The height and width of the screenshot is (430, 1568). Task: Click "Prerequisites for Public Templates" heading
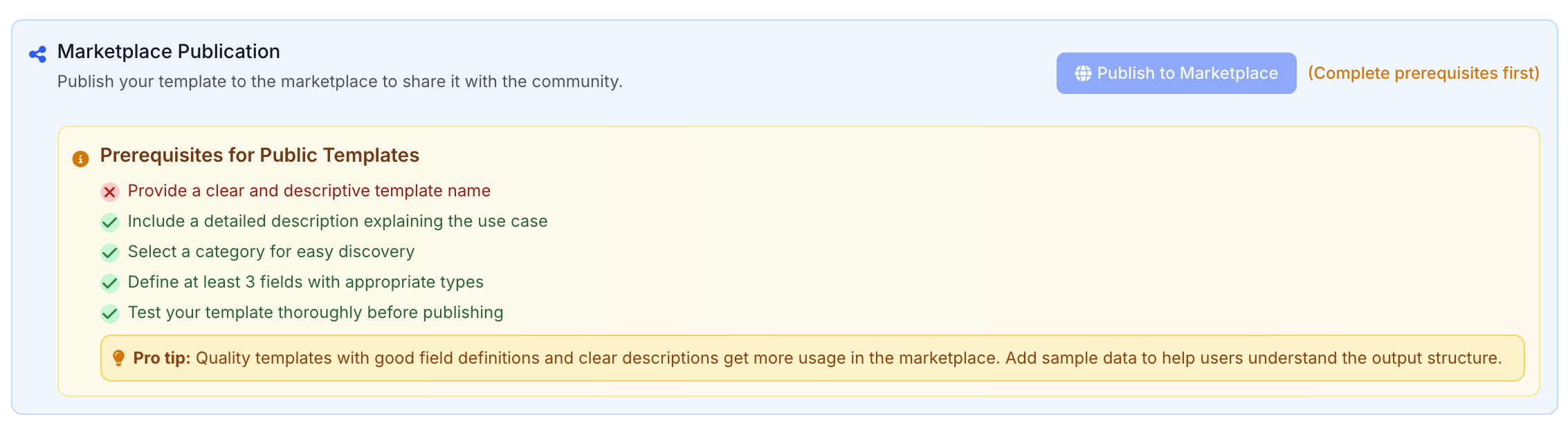[x=259, y=155]
